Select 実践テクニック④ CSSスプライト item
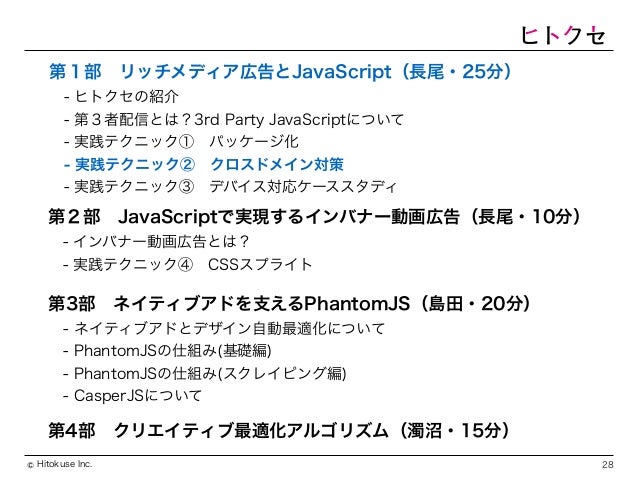 pos(188,265)
